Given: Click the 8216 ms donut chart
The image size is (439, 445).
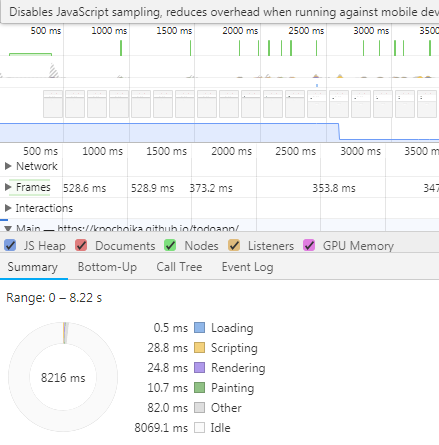Looking at the screenshot, I should 63,377.
